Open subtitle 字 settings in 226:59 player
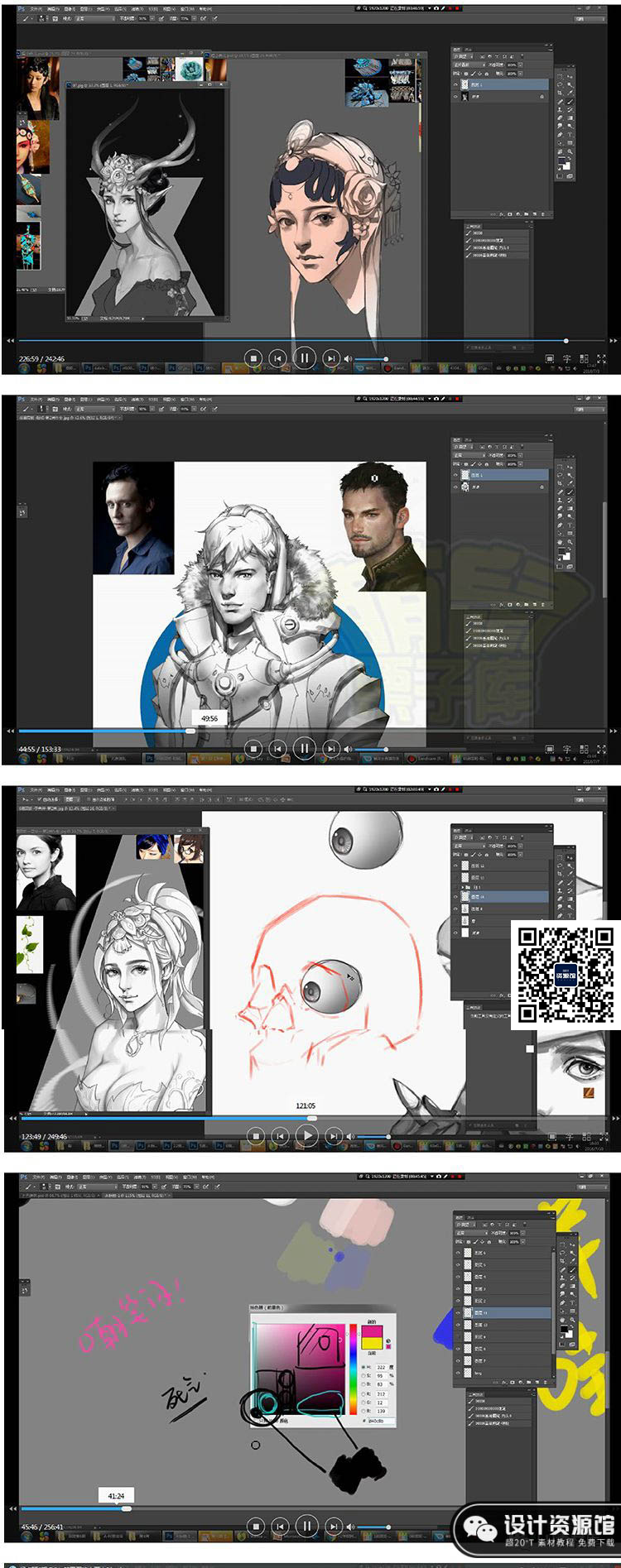This screenshot has height=1568, width=621. click(567, 359)
